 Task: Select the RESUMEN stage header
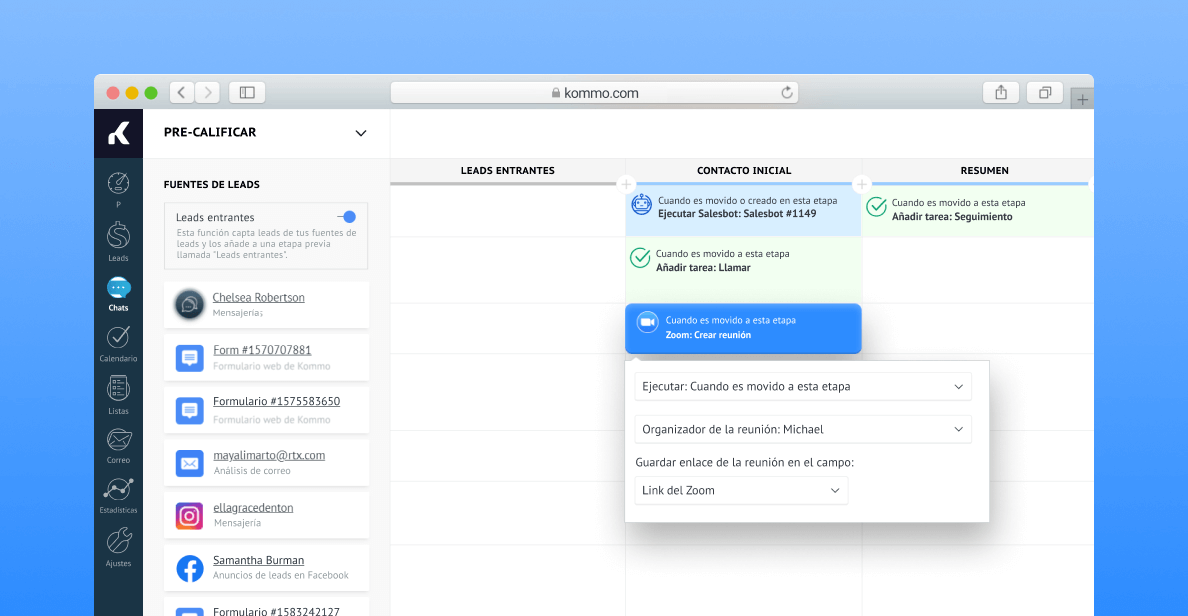pos(984,171)
